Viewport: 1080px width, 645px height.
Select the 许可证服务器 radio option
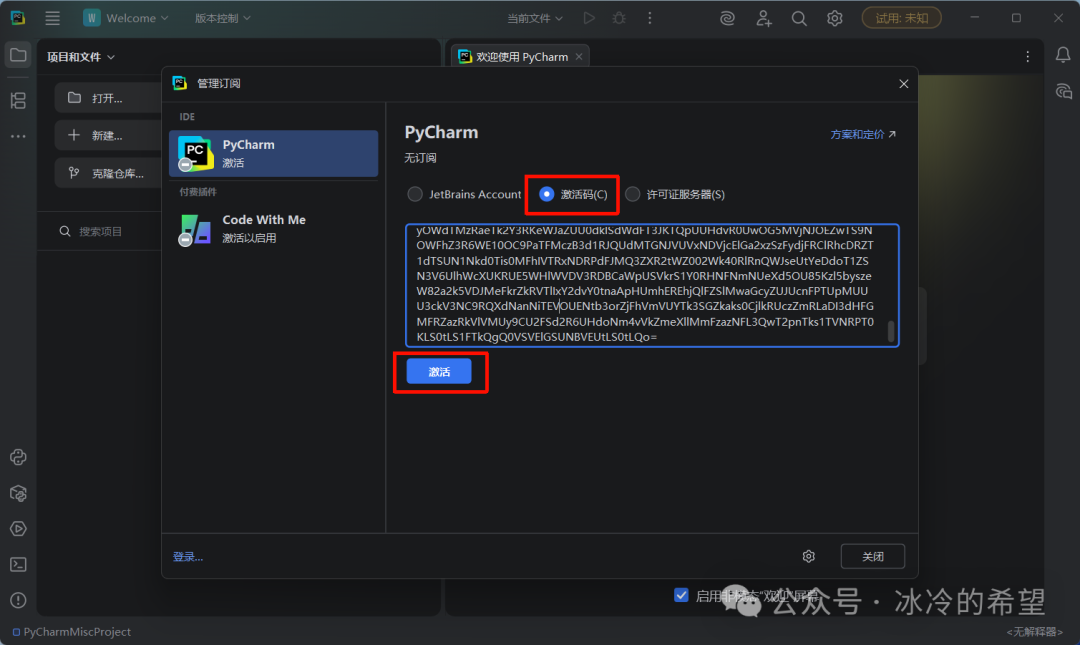point(633,194)
